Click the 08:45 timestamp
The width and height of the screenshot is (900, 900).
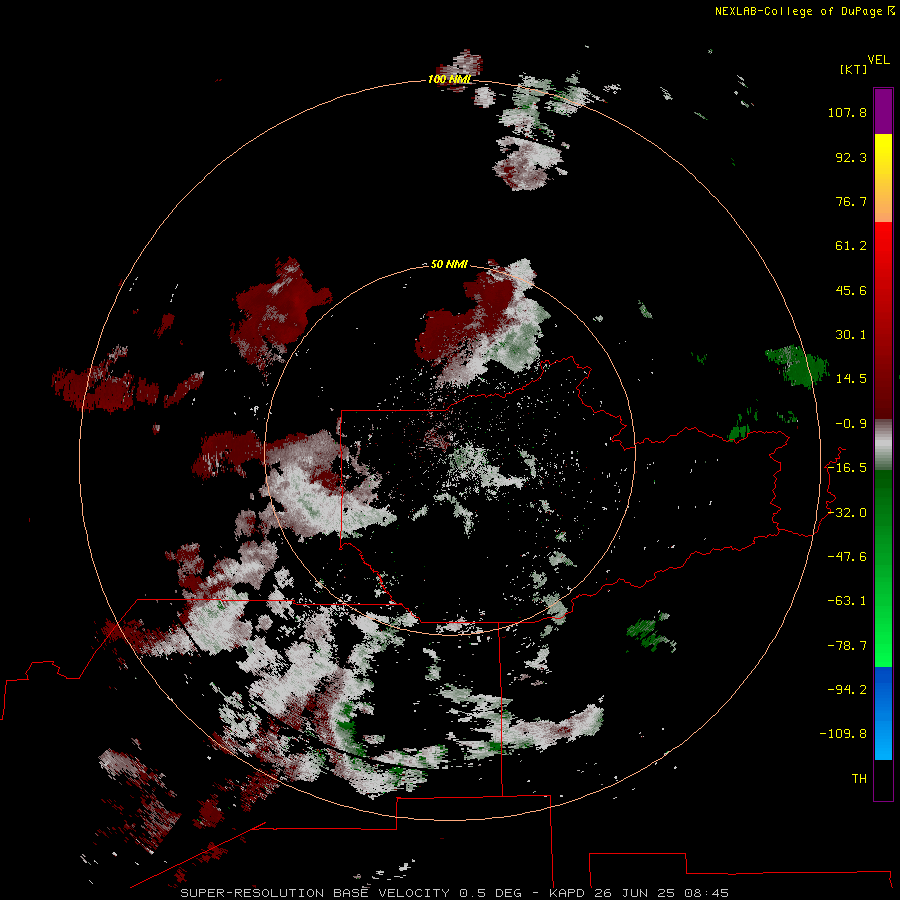707,893
